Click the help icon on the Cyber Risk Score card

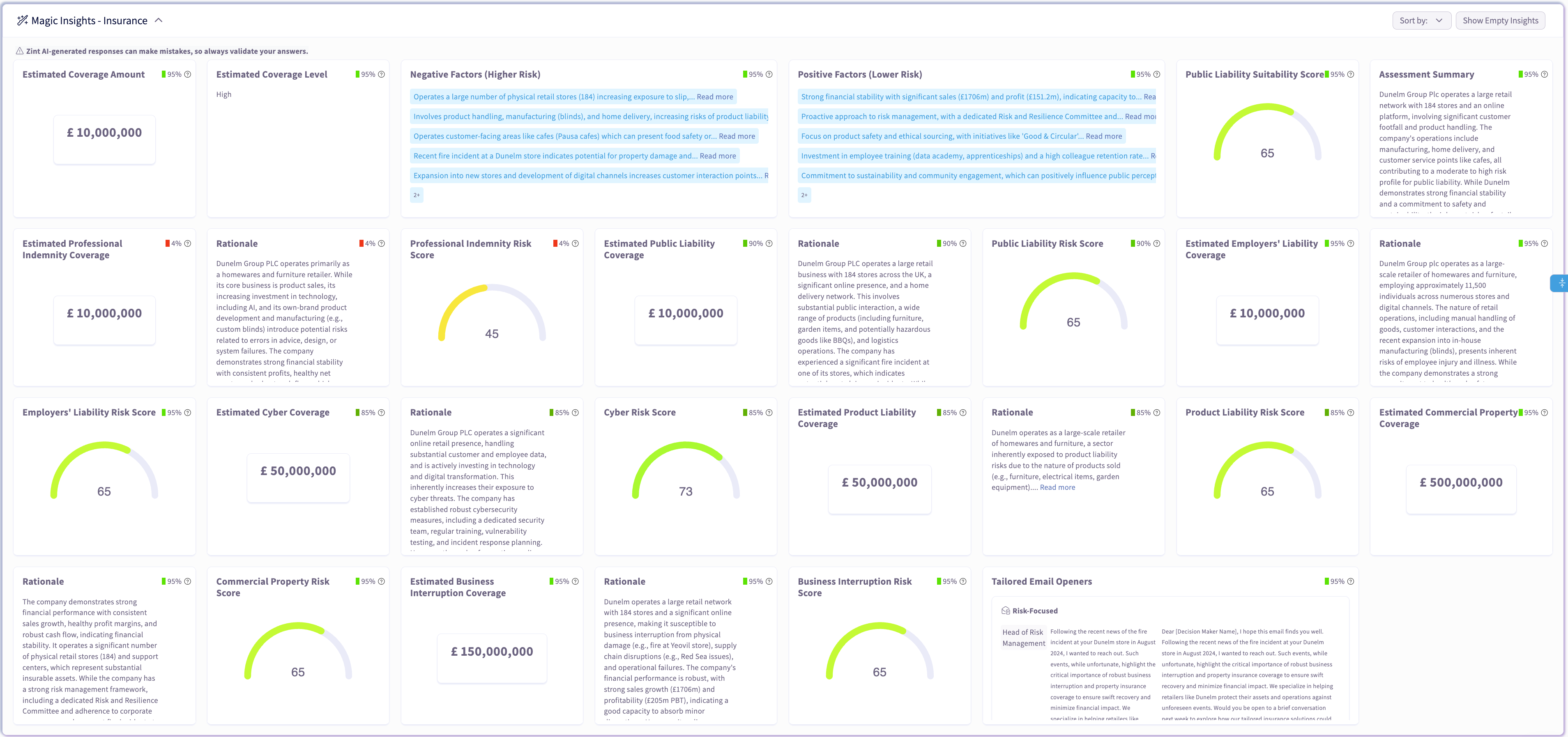click(x=769, y=412)
